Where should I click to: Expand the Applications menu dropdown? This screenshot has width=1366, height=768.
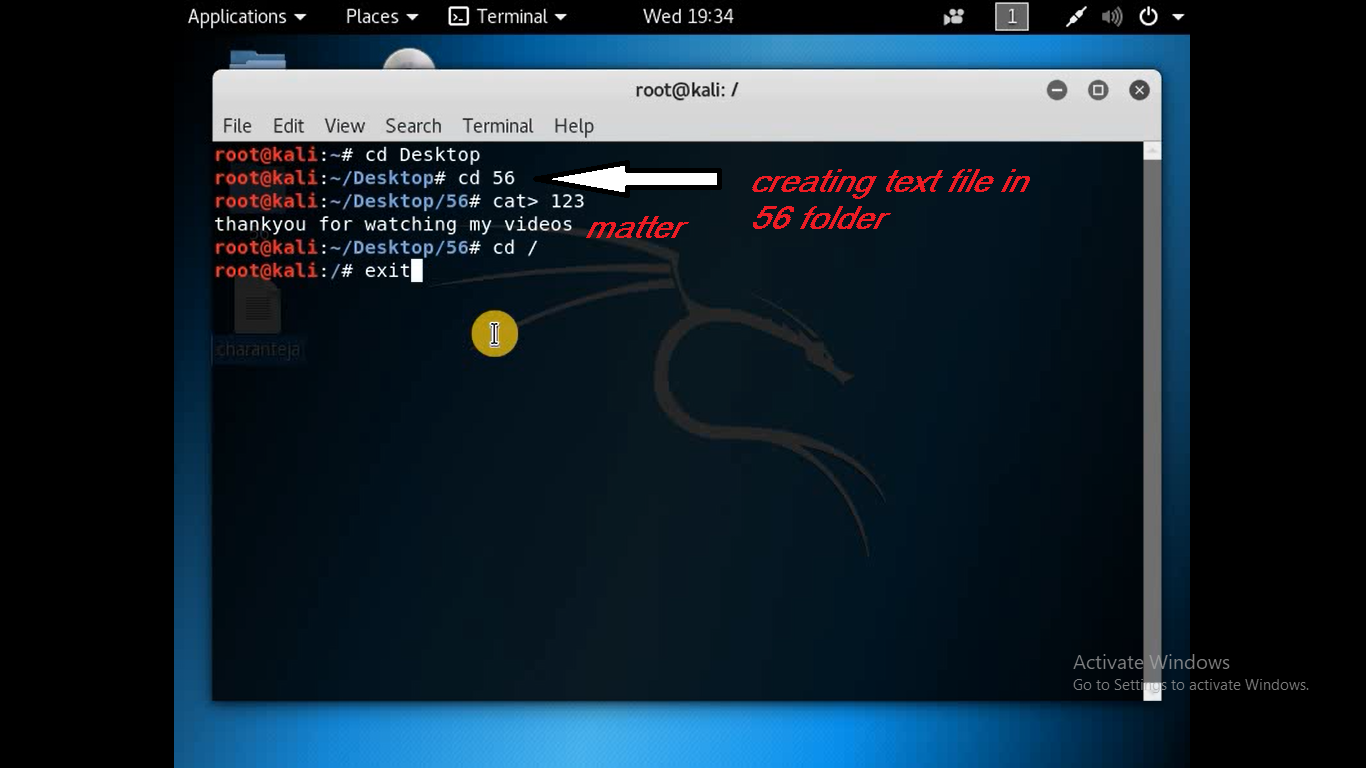(247, 16)
